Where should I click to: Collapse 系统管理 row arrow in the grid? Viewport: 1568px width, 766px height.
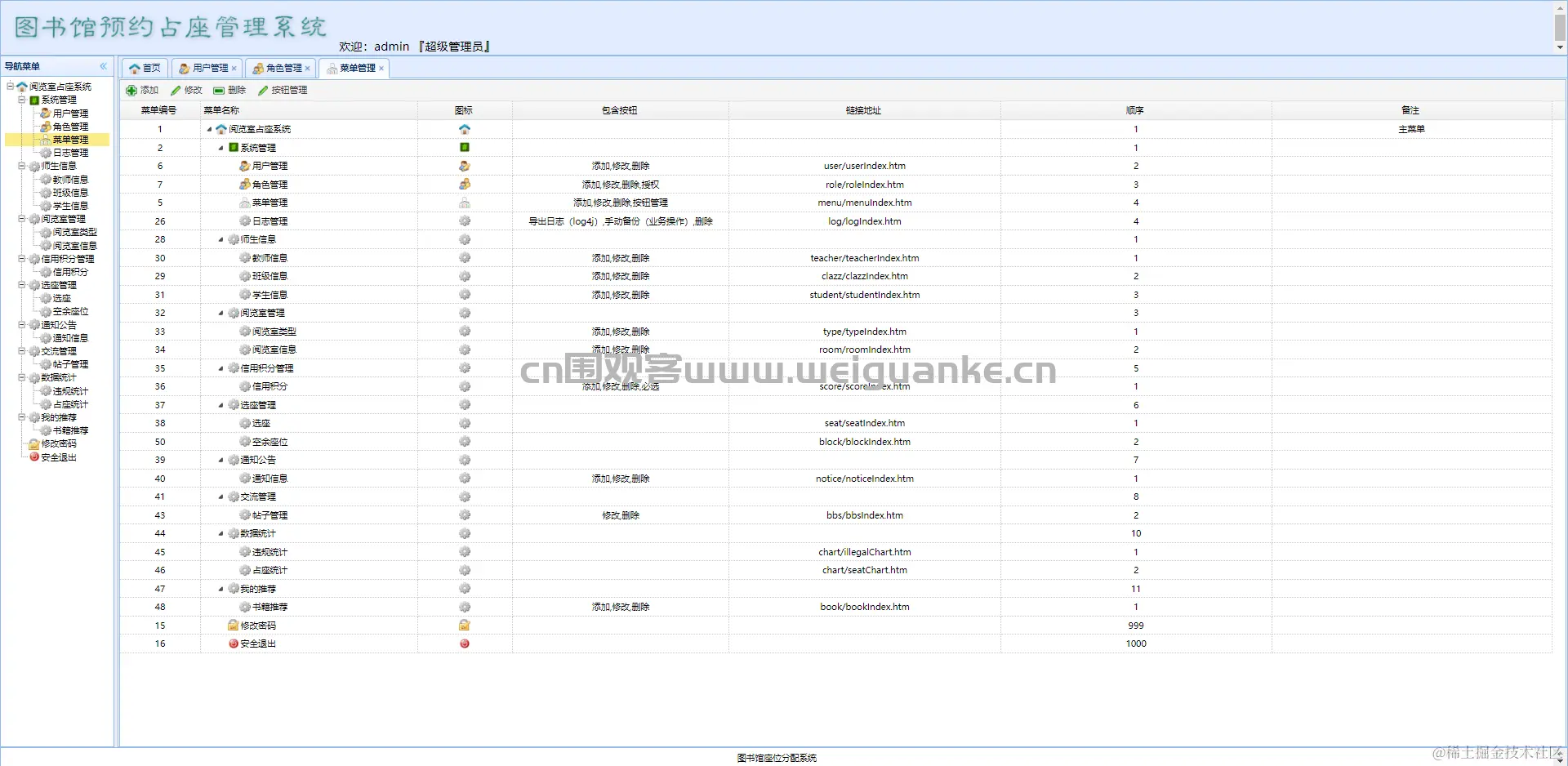[x=221, y=148]
